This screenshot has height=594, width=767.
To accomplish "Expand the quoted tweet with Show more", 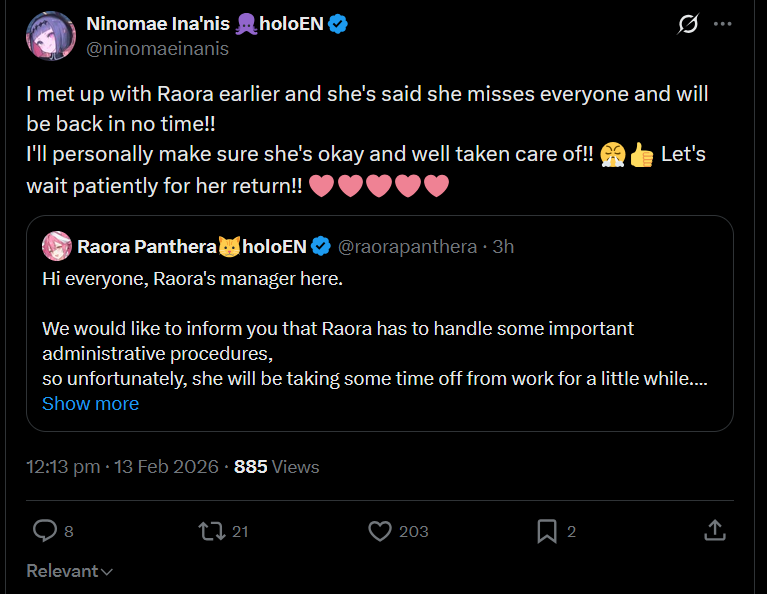I will pos(90,404).
